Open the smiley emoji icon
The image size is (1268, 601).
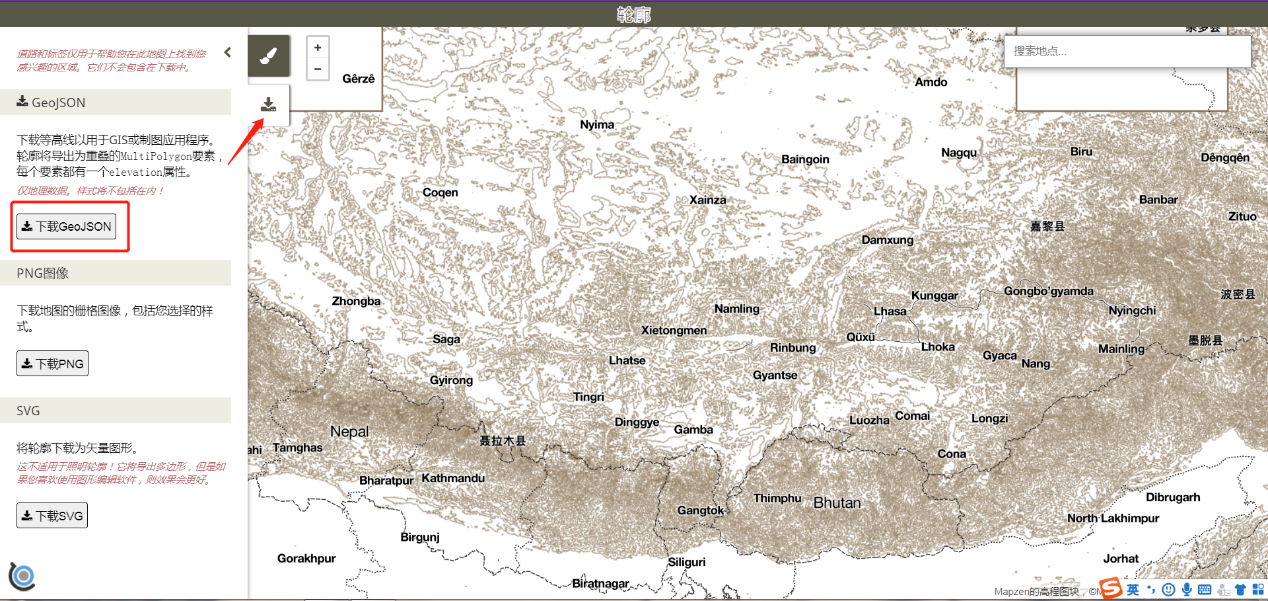[1168, 590]
